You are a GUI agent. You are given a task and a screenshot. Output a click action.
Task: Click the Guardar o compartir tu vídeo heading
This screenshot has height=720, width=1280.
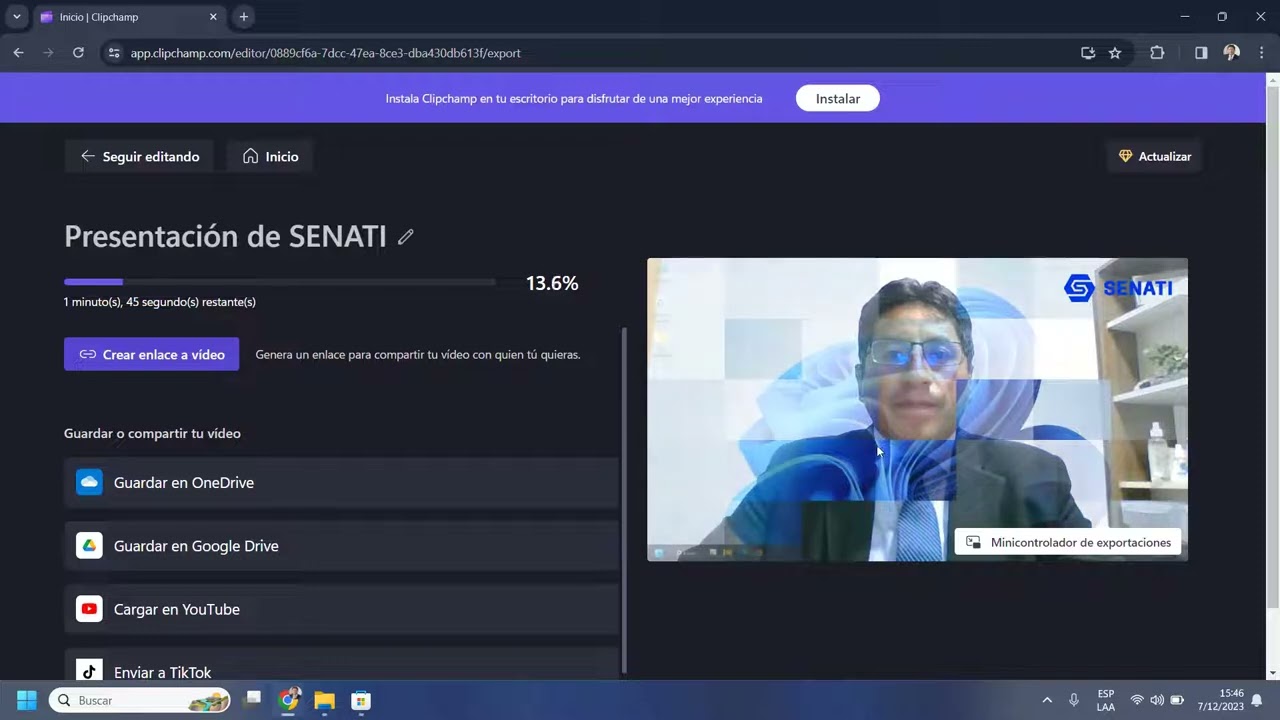(x=152, y=434)
